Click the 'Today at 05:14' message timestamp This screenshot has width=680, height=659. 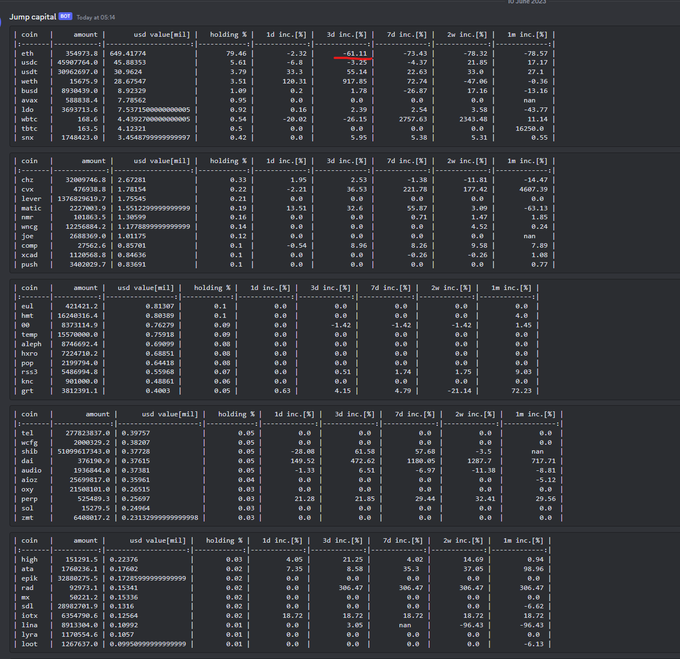click(96, 17)
